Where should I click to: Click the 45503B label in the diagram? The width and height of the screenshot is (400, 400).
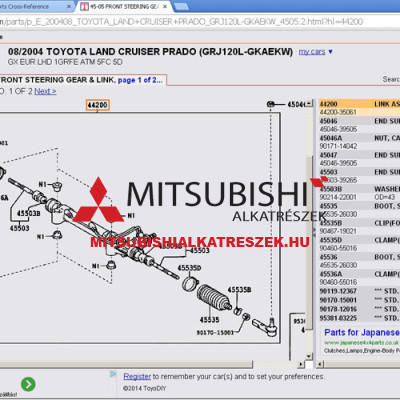point(28,213)
